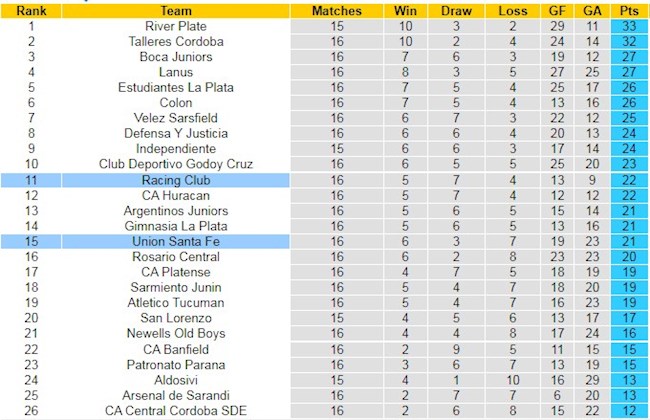Open the CA Central Cordoba SDE entry

pos(176,410)
